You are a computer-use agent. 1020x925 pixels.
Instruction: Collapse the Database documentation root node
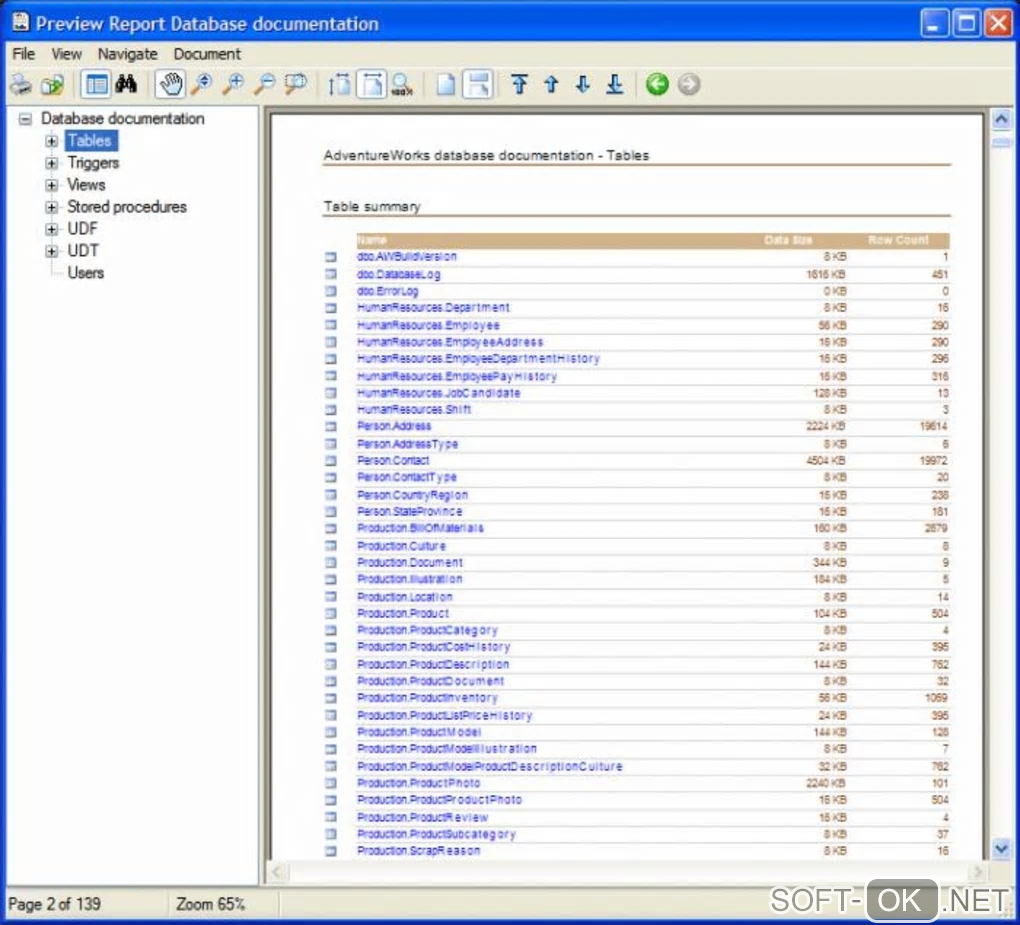click(25, 119)
